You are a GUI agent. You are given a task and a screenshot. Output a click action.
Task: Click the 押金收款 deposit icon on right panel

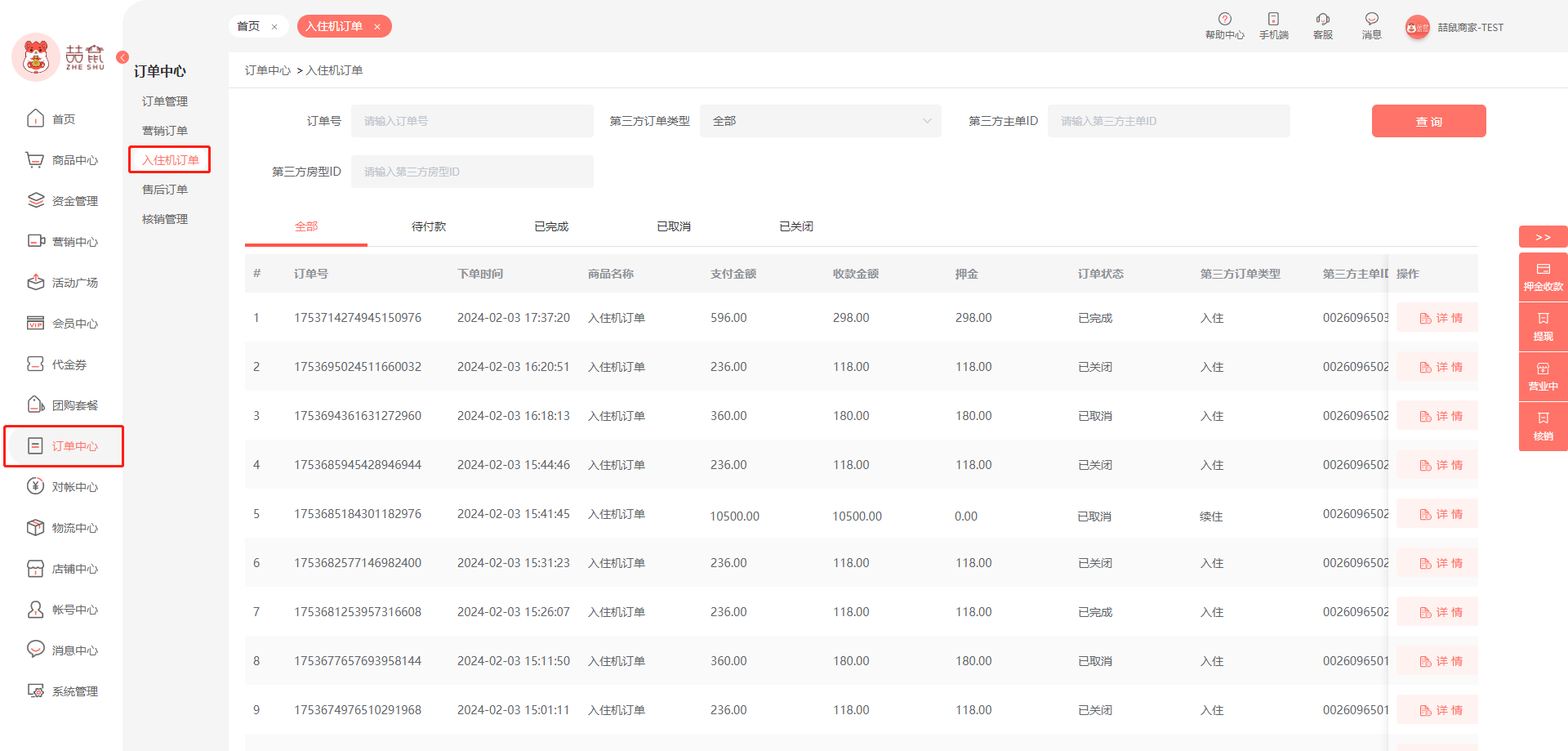[x=1543, y=269]
